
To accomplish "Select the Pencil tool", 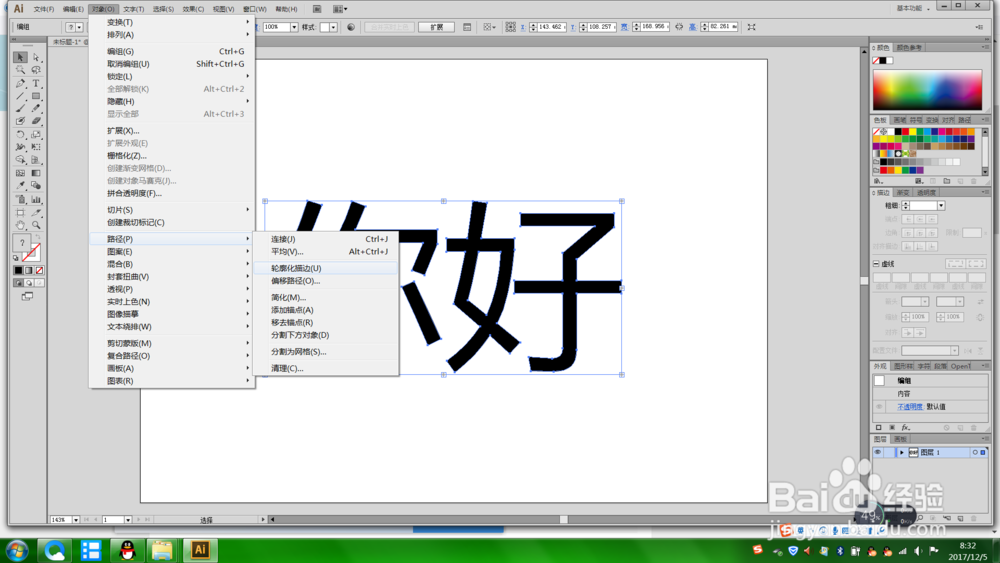I will coord(36,108).
